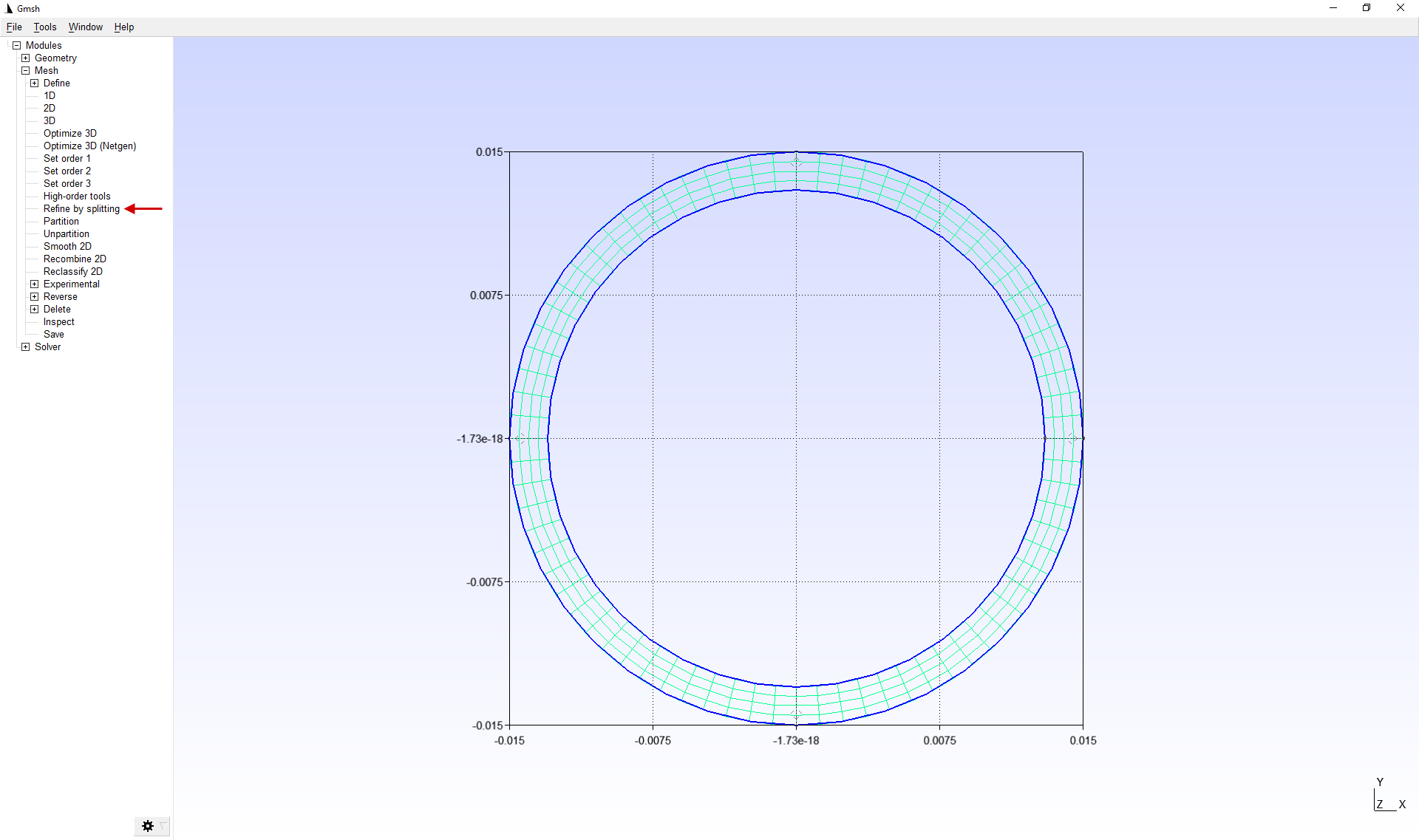Generate the 2D mesh
The image size is (1419, 840).
50,108
